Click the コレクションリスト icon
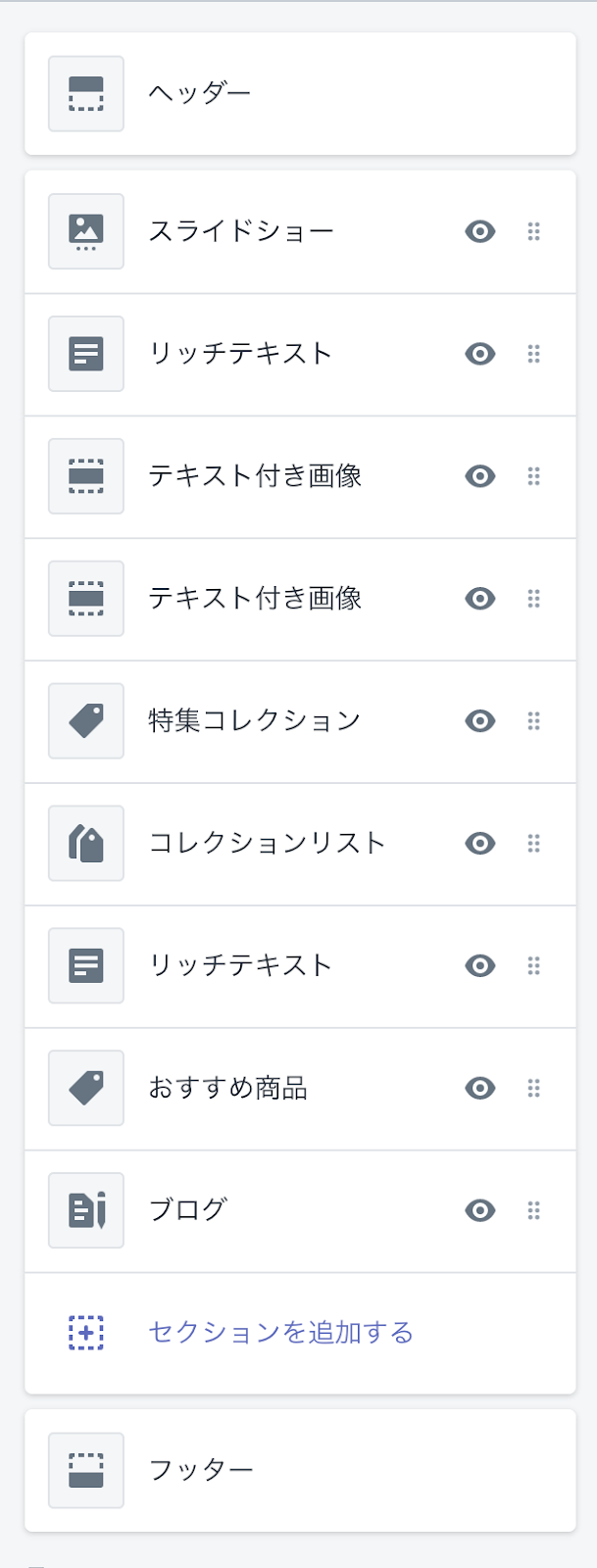This screenshot has height=1568, width=597. click(86, 844)
